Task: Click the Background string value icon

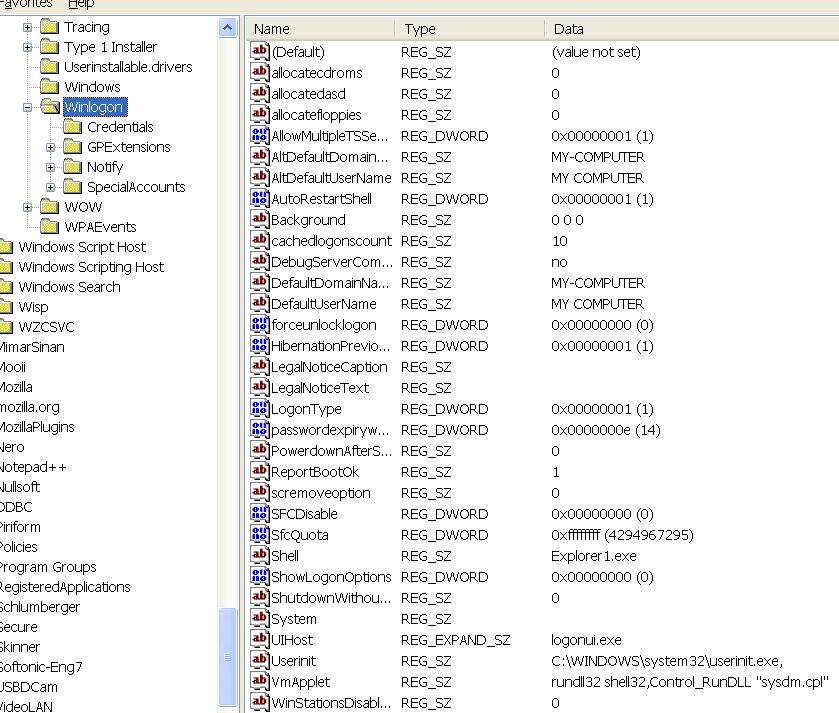Action: tap(260, 219)
